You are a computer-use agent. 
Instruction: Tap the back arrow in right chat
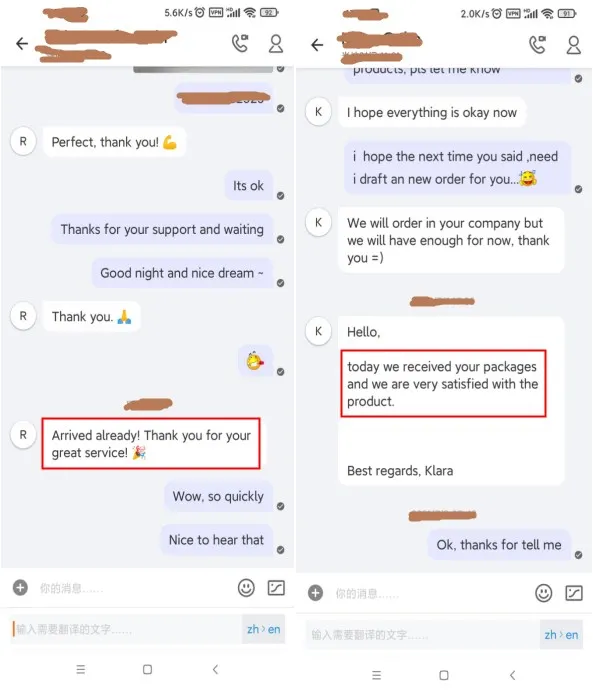tap(317, 45)
